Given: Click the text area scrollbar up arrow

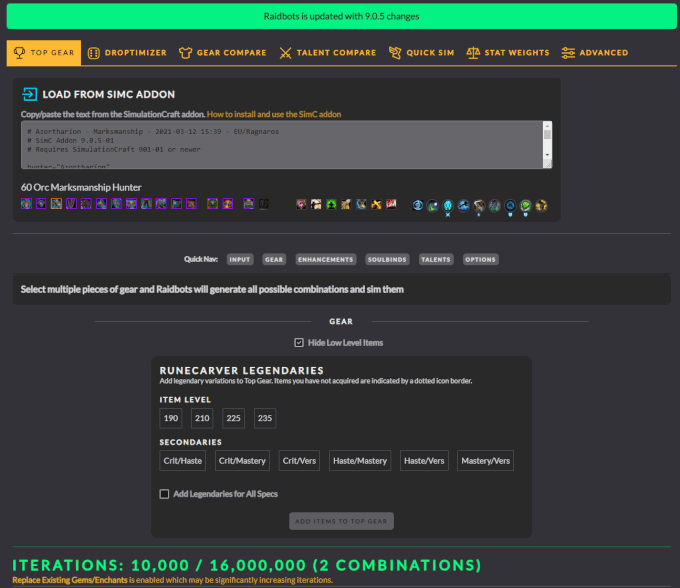Looking at the screenshot, I should pos(547,126).
